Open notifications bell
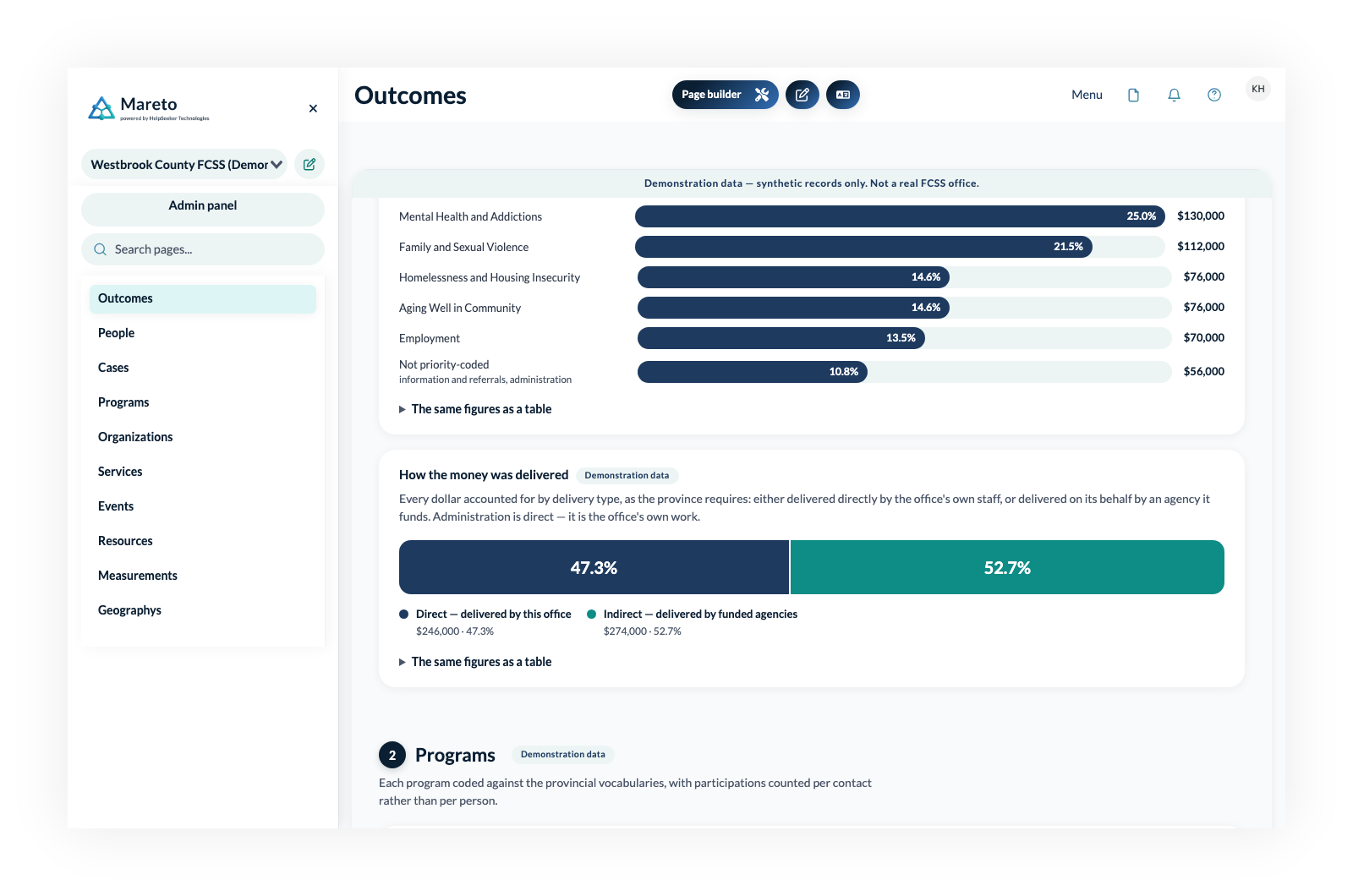 tap(1174, 95)
